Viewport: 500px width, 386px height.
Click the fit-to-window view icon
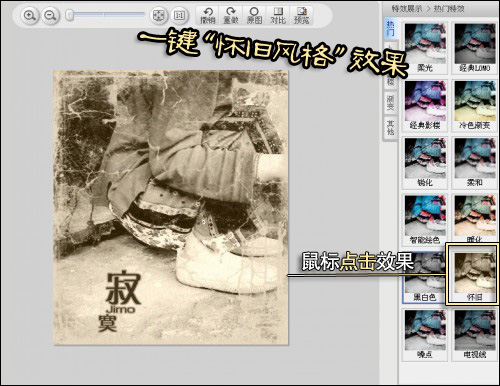[159, 15]
